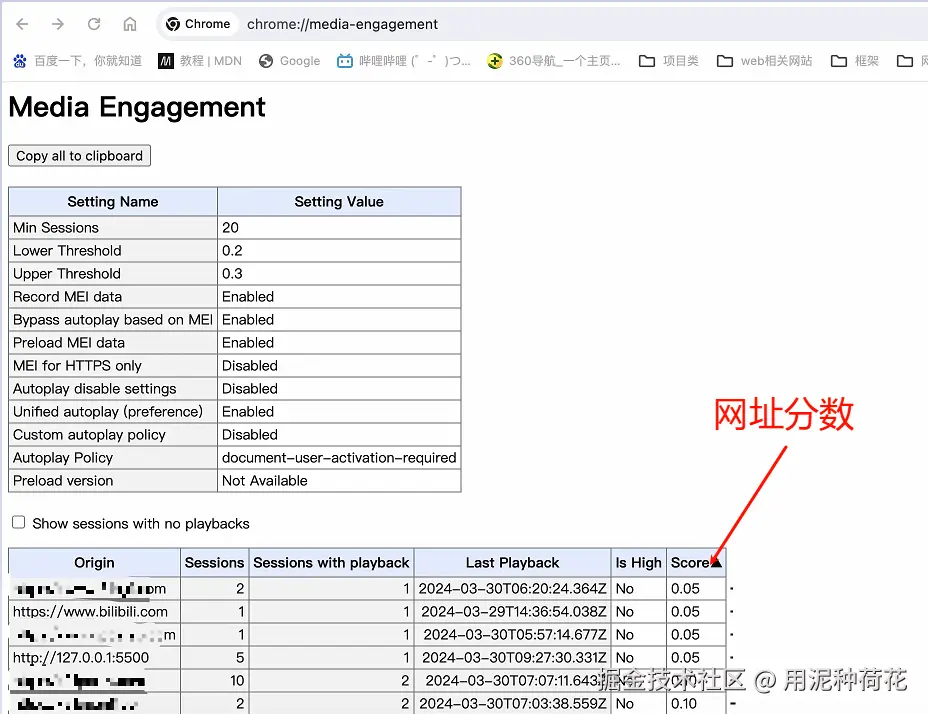Click the Setting Name column header
This screenshot has height=714, width=928.
tap(112, 201)
